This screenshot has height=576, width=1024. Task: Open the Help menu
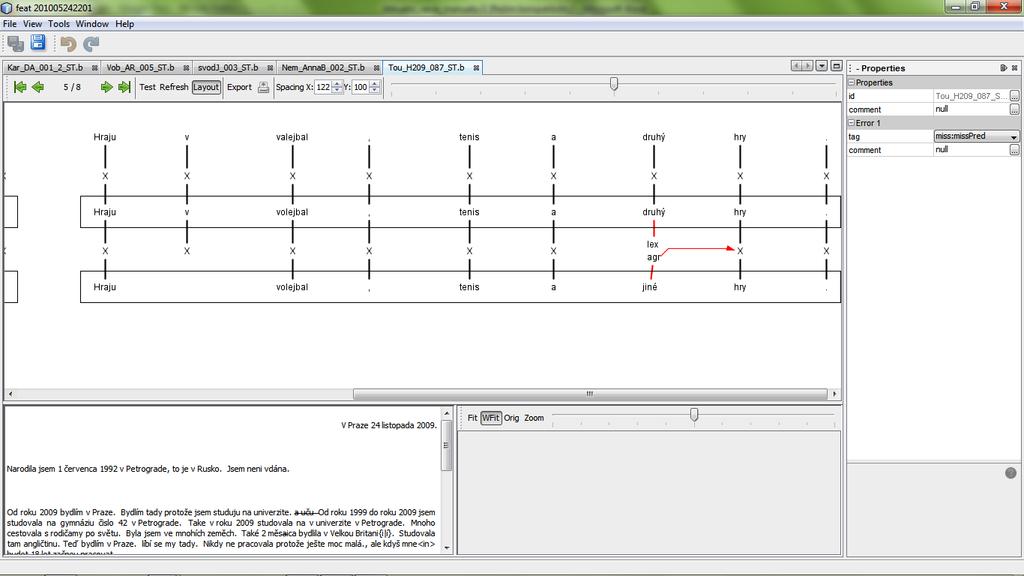125,24
